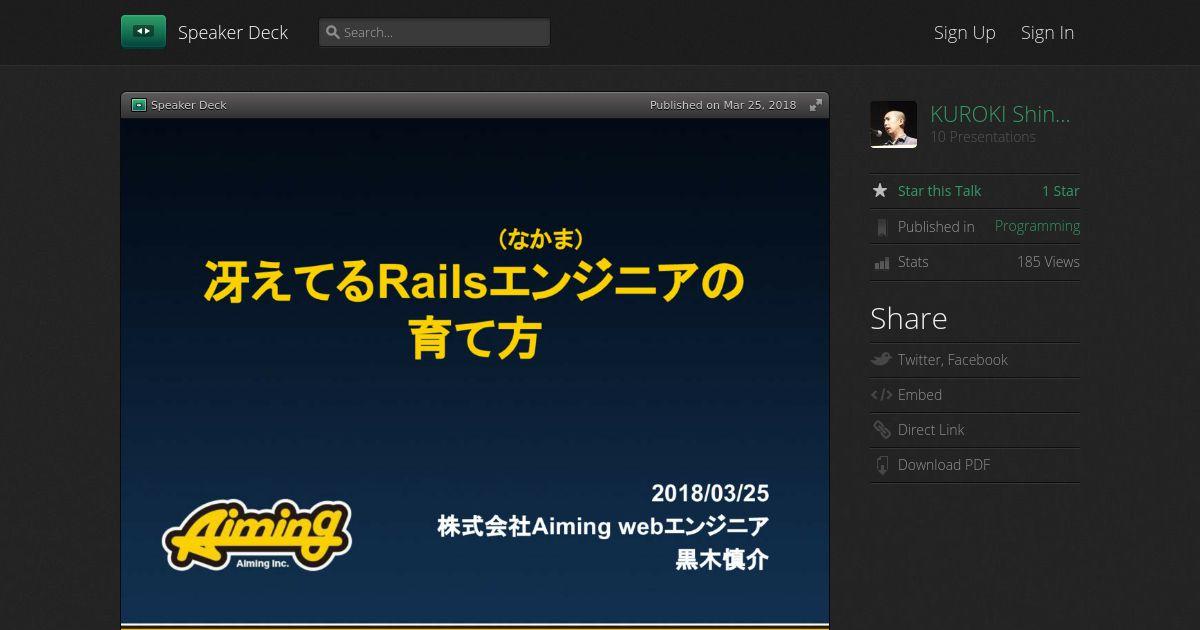
Task: Focus the Search input field
Action: (434, 32)
